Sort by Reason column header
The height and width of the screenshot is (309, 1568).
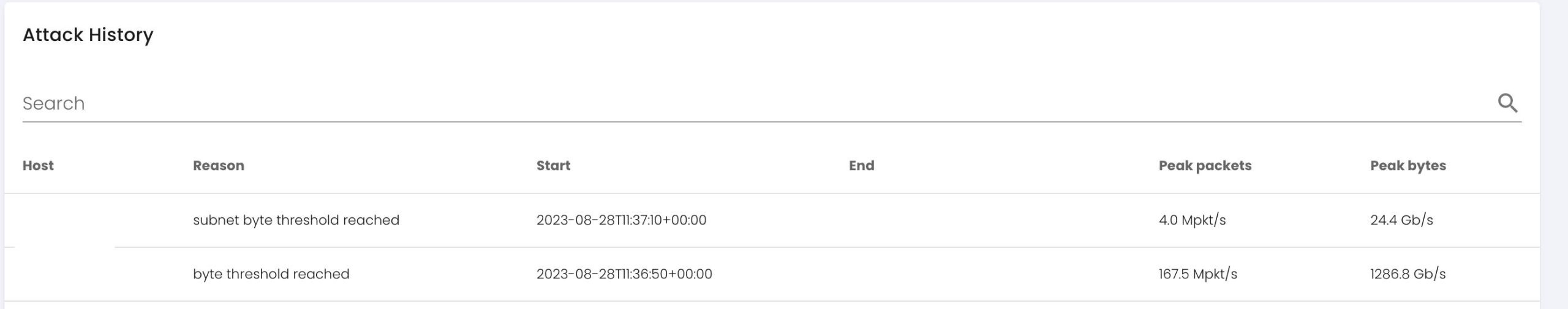[219, 165]
